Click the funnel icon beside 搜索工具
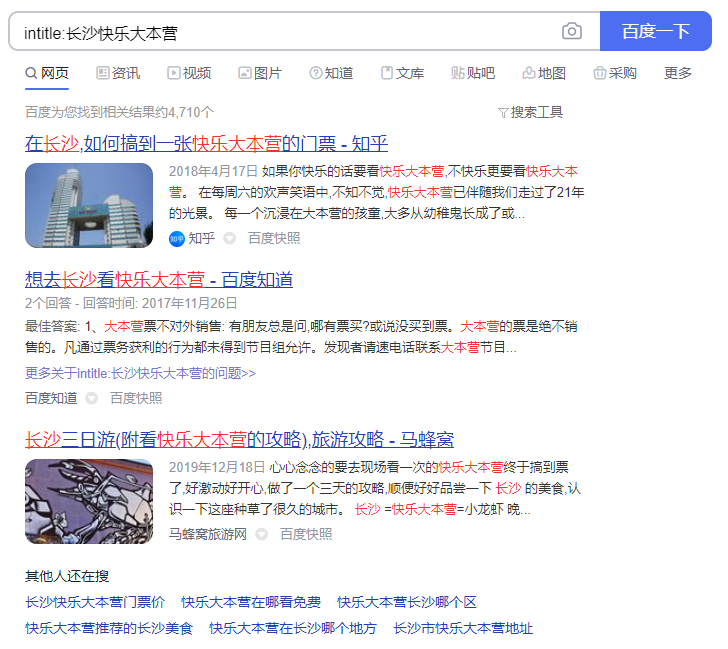This screenshot has height=649, width=728. tap(503, 113)
